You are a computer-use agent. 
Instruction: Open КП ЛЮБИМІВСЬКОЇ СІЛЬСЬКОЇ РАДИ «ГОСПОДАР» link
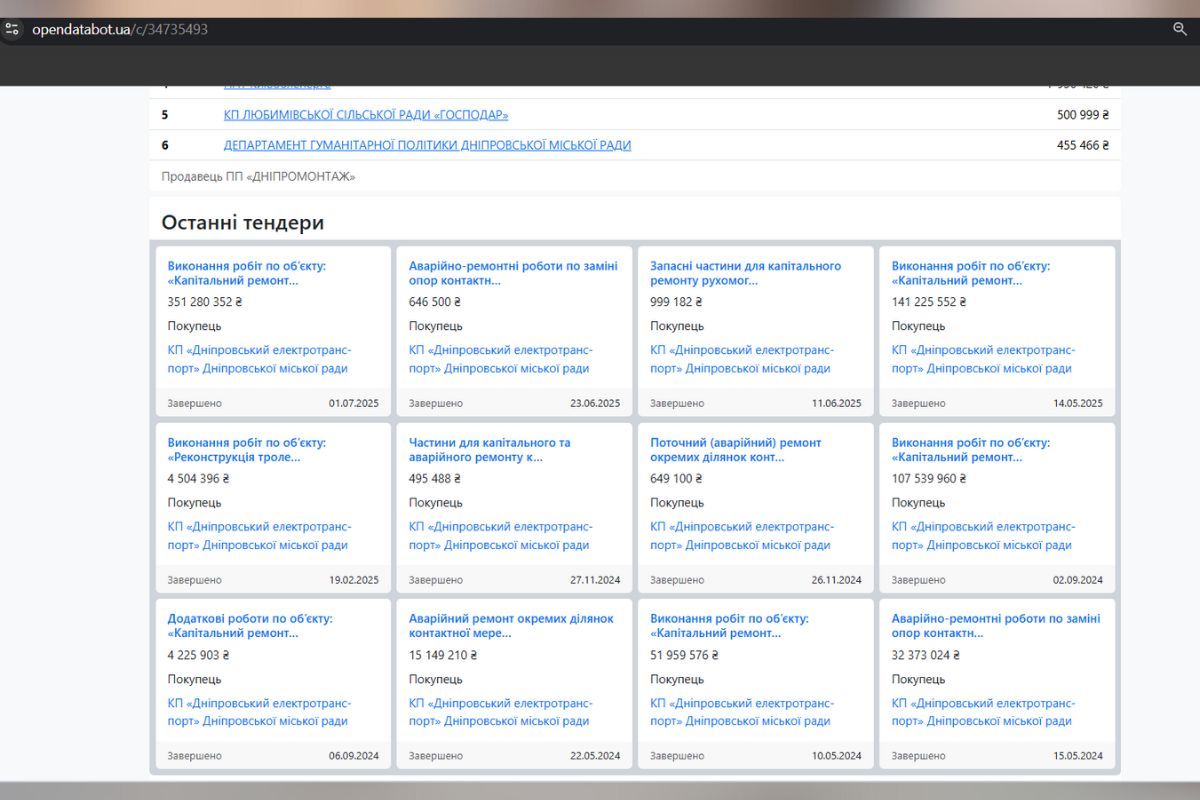click(x=366, y=115)
